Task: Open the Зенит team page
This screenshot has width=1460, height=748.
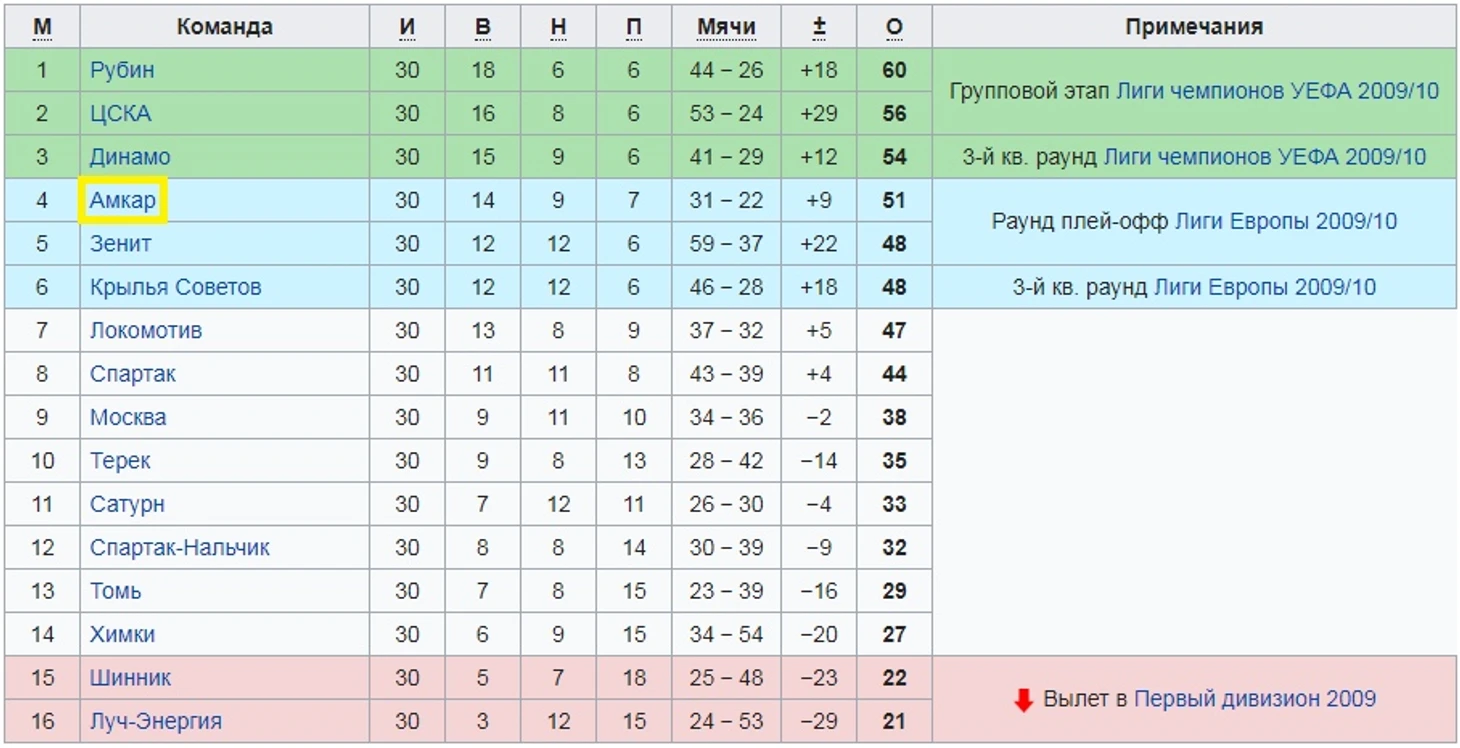Action: pos(121,243)
